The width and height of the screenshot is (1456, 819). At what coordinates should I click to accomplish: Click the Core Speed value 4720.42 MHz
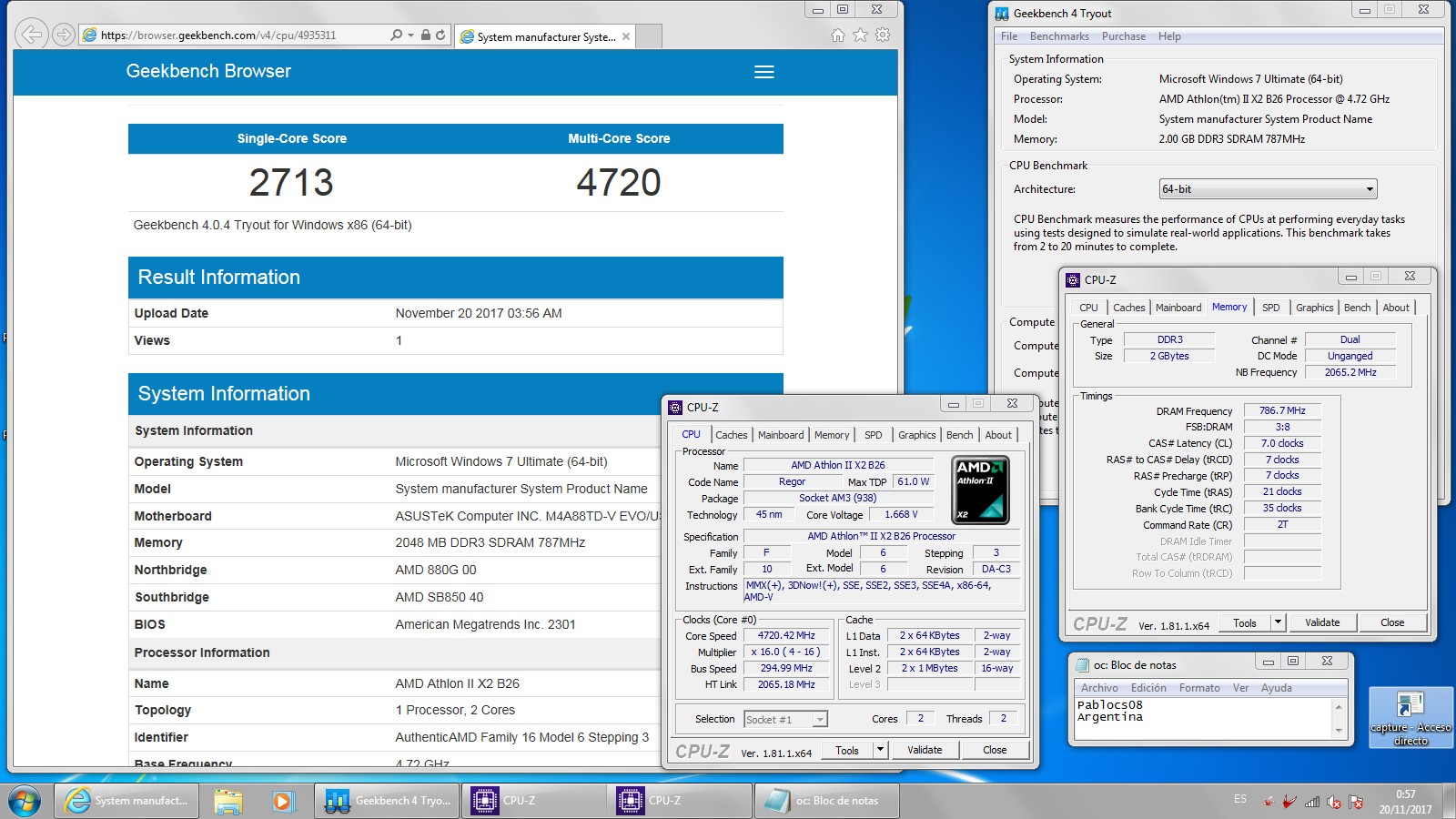pyautogui.click(x=786, y=635)
